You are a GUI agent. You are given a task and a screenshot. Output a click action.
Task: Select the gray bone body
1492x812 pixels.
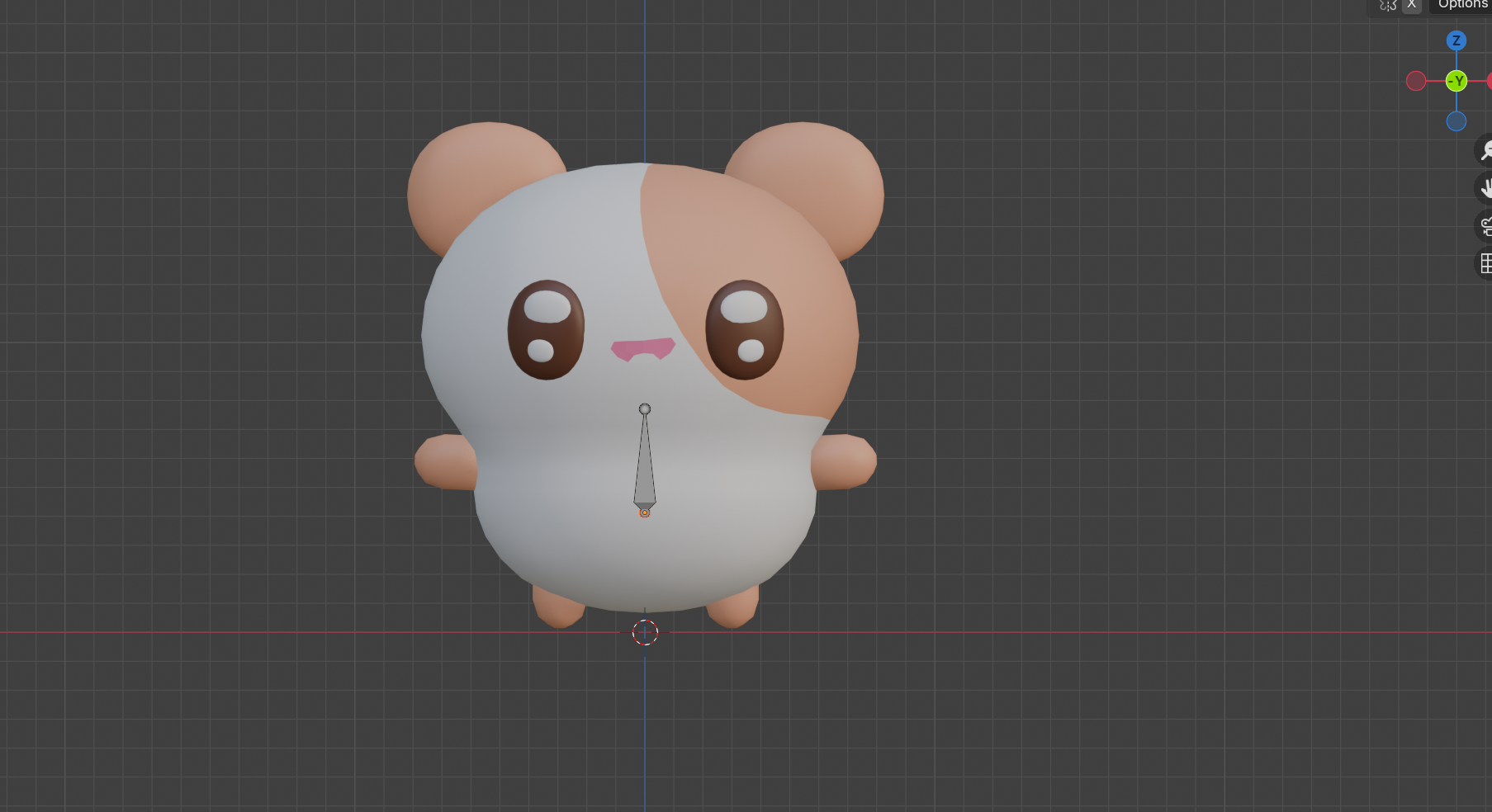click(645, 462)
